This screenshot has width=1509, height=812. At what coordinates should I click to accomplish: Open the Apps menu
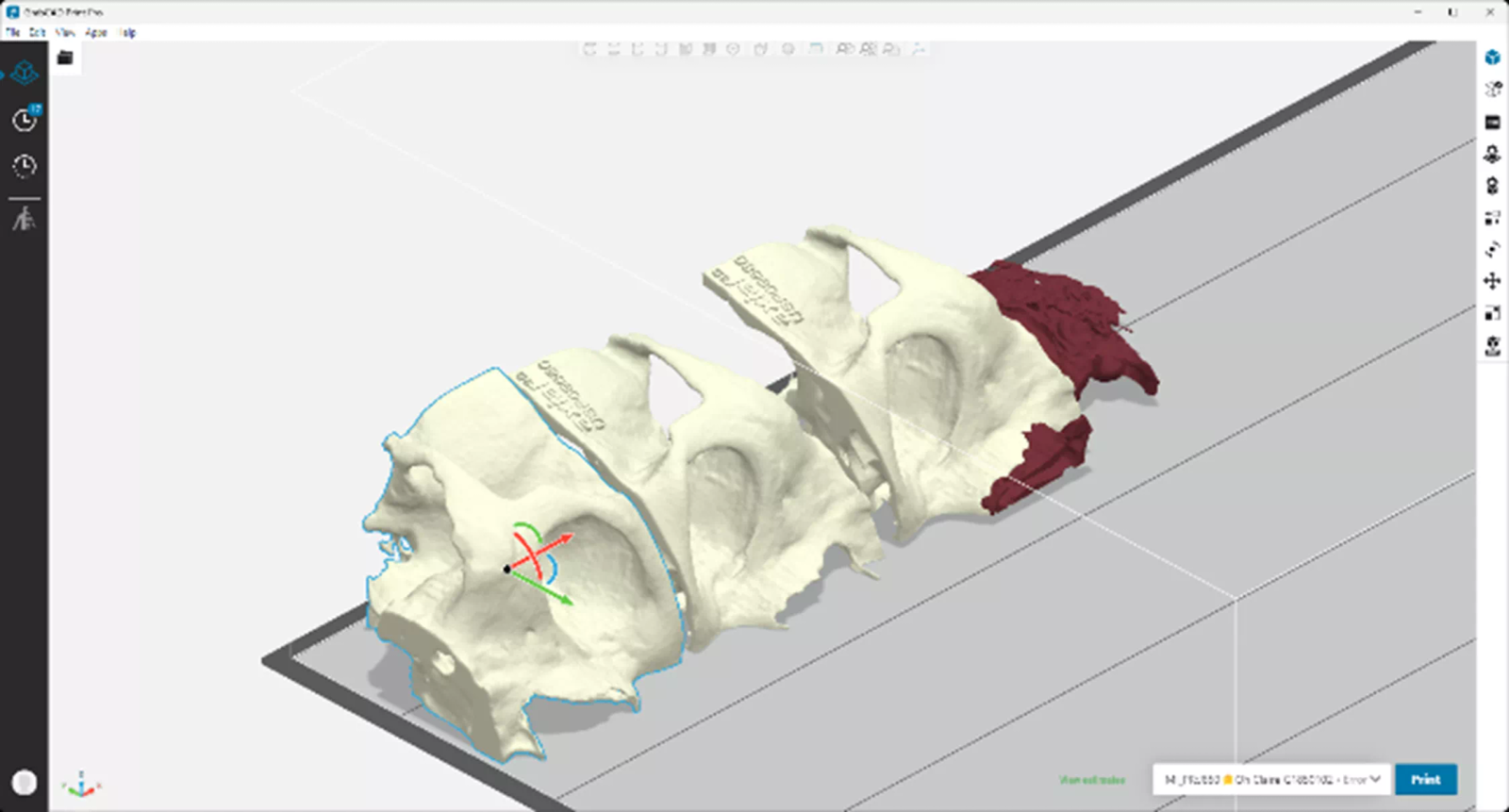pos(96,32)
